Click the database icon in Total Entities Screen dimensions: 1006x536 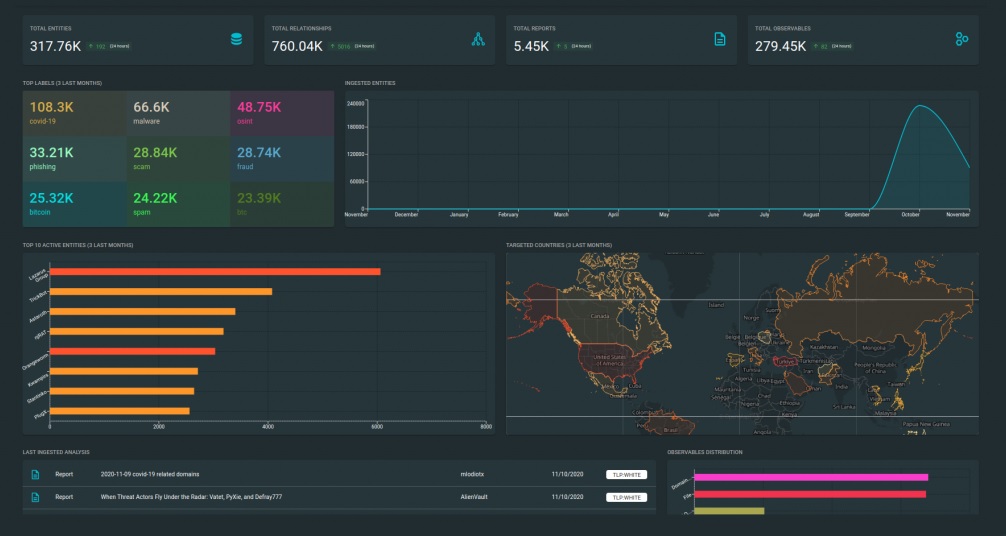coord(236,39)
